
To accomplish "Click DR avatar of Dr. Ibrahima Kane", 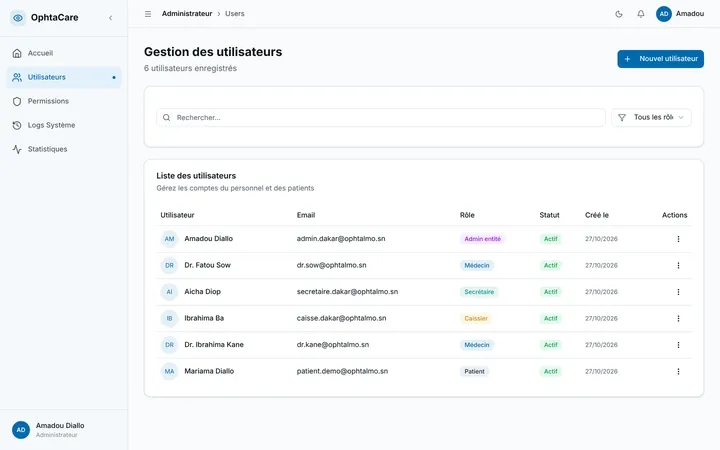I will [169, 345].
